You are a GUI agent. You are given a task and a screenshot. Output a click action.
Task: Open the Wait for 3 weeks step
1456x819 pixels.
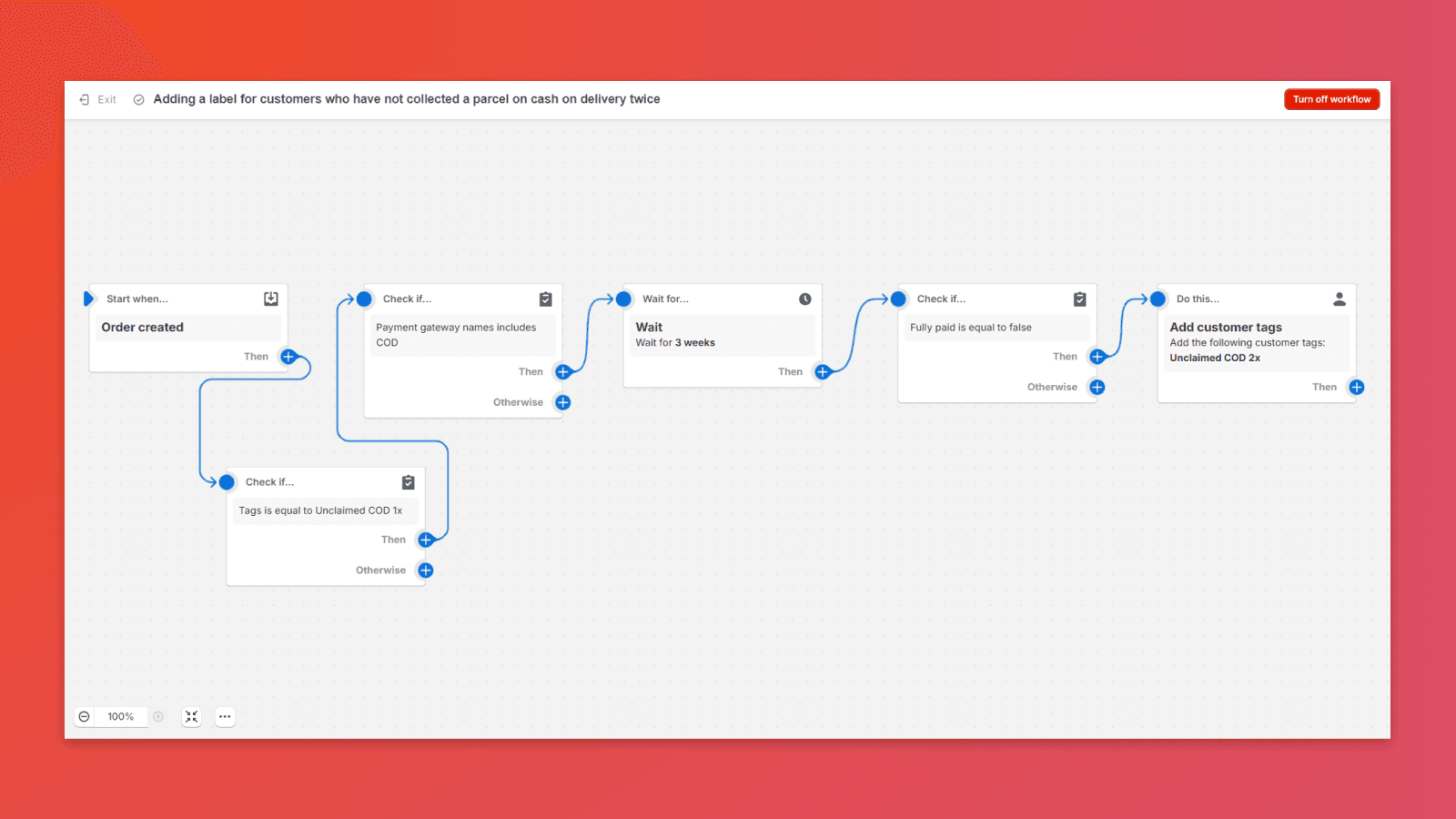pyautogui.click(x=722, y=335)
